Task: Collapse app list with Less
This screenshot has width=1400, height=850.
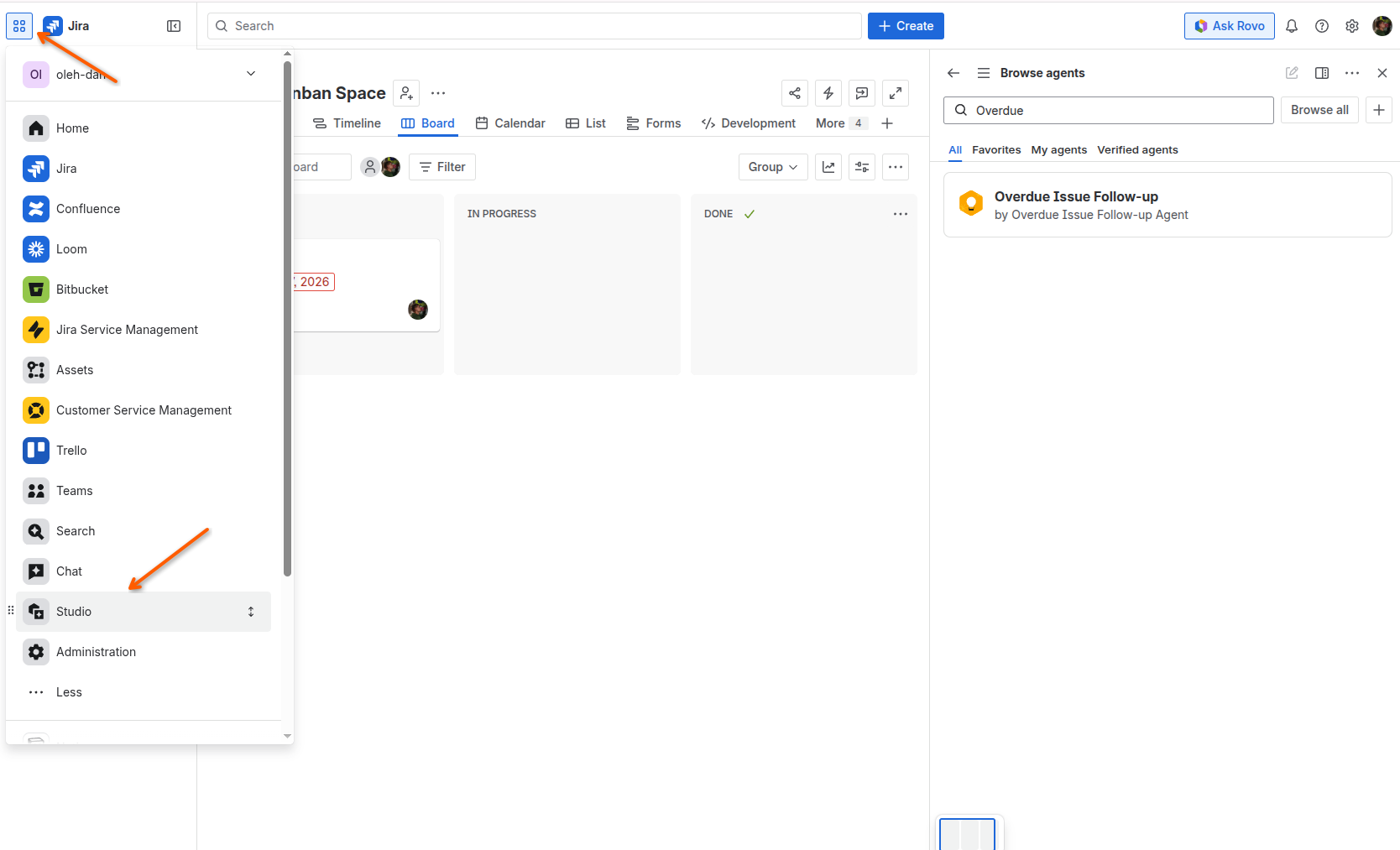Action: pyautogui.click(x=144, y=692)
